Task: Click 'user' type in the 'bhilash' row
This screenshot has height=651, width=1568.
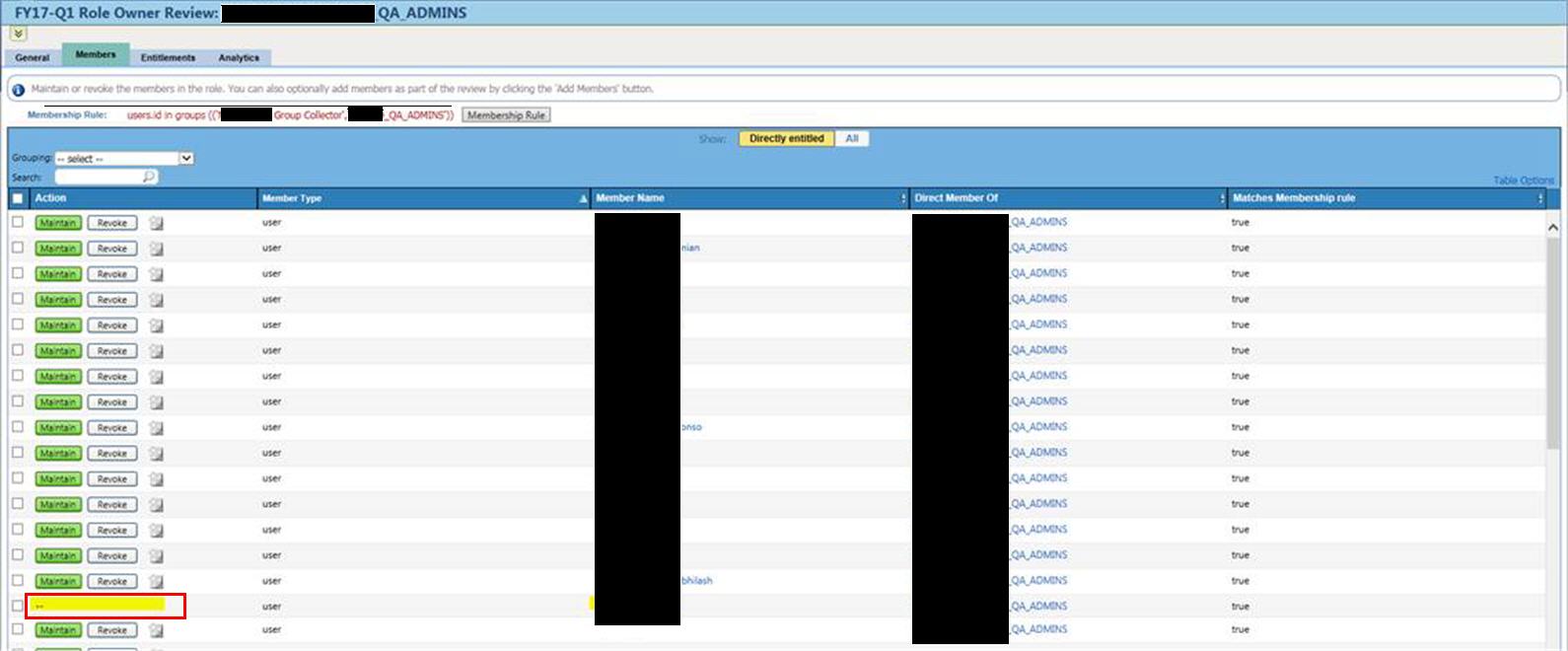Action: (x=271, y=581)
